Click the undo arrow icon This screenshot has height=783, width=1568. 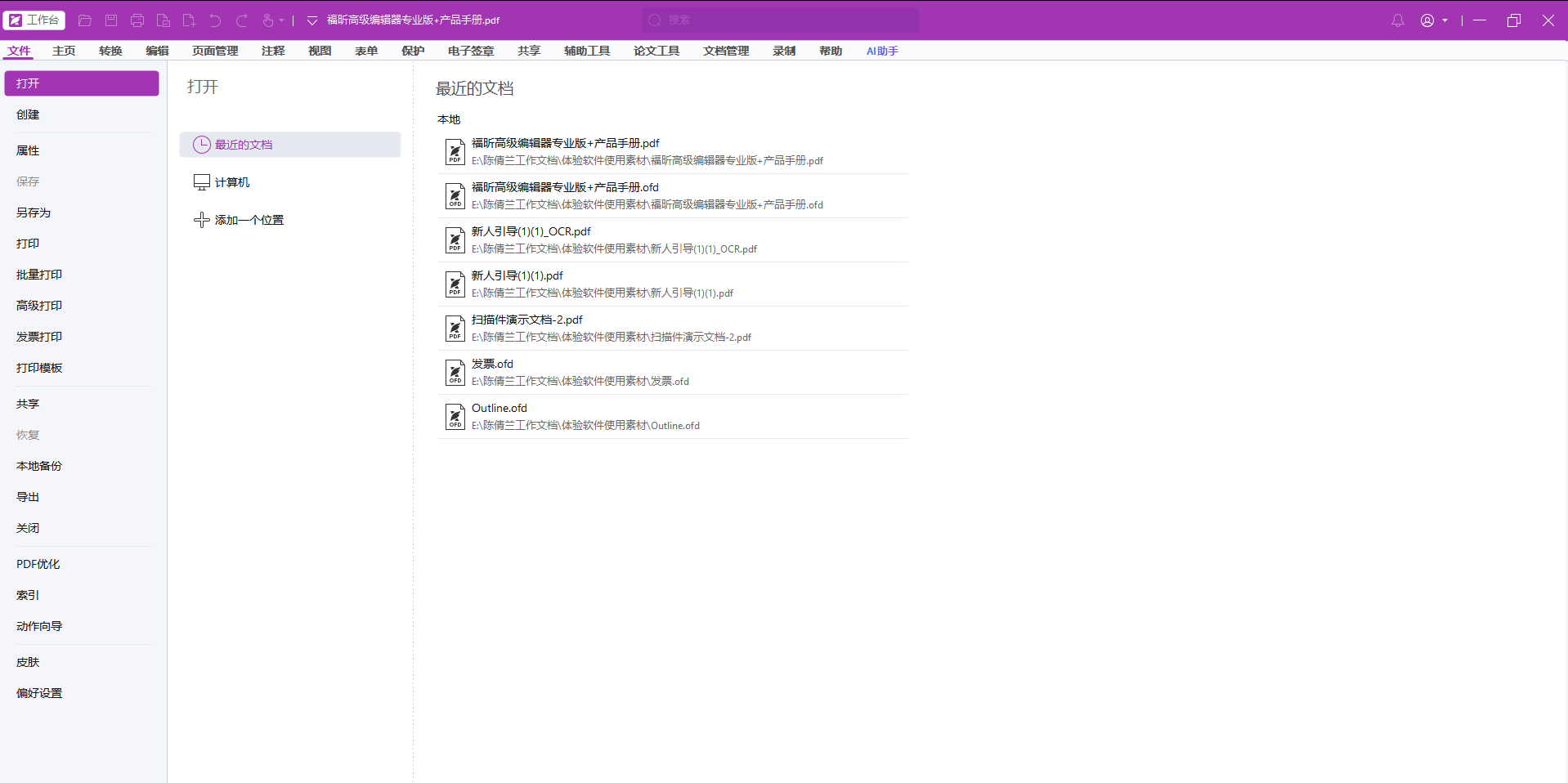(216, 20)
